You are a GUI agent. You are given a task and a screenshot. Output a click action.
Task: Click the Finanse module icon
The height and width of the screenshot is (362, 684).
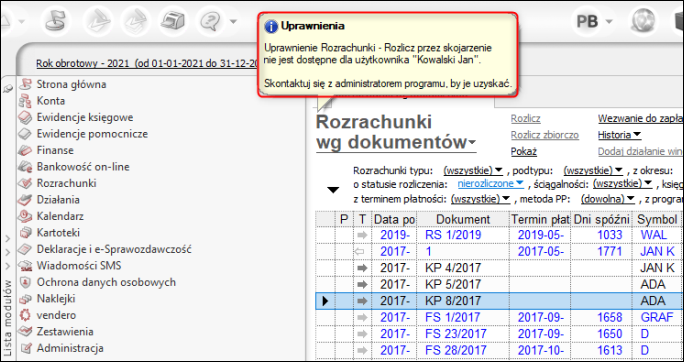pos(25,150)
